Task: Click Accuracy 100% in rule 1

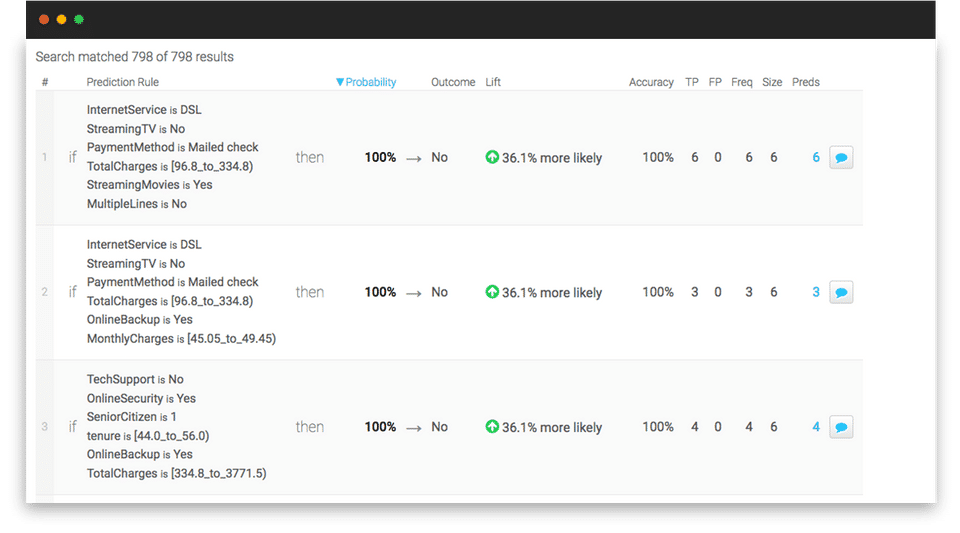Action: (x=658, y=157)
